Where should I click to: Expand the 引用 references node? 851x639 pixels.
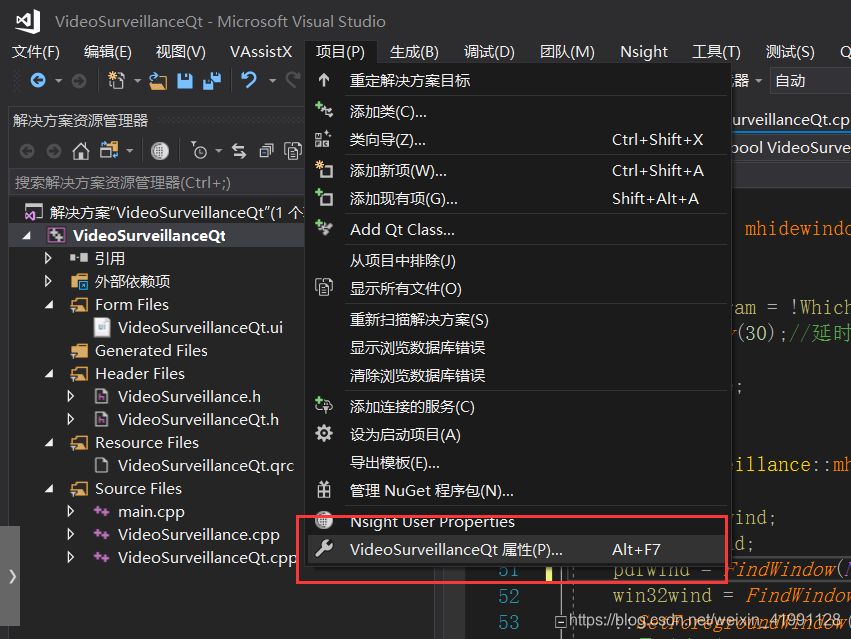pyautogui.click(x=48, y=258)
